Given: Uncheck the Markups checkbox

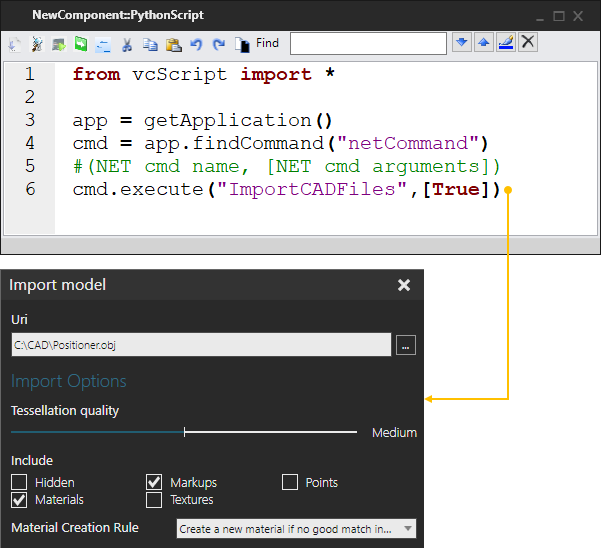Looking at the screenshot, I should [154, 482].
